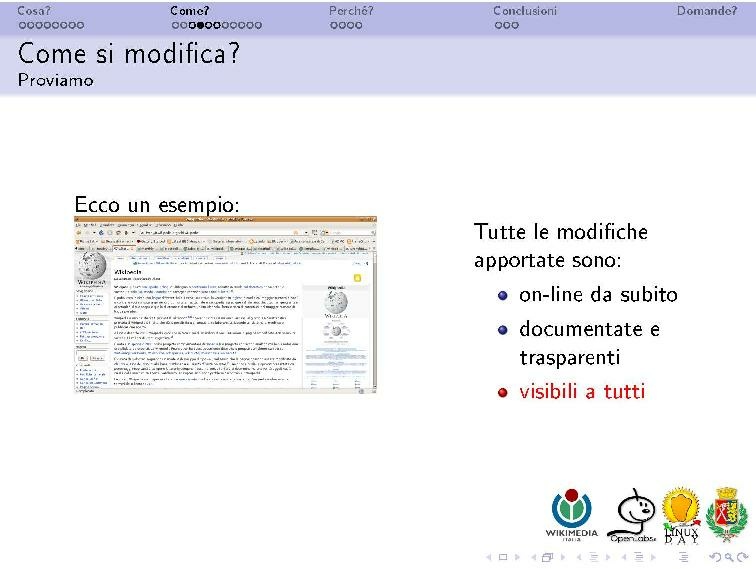Click 'Tutte le modifiche apportate sono:' text
Screen dimensions: 756x569
(561, 246)
